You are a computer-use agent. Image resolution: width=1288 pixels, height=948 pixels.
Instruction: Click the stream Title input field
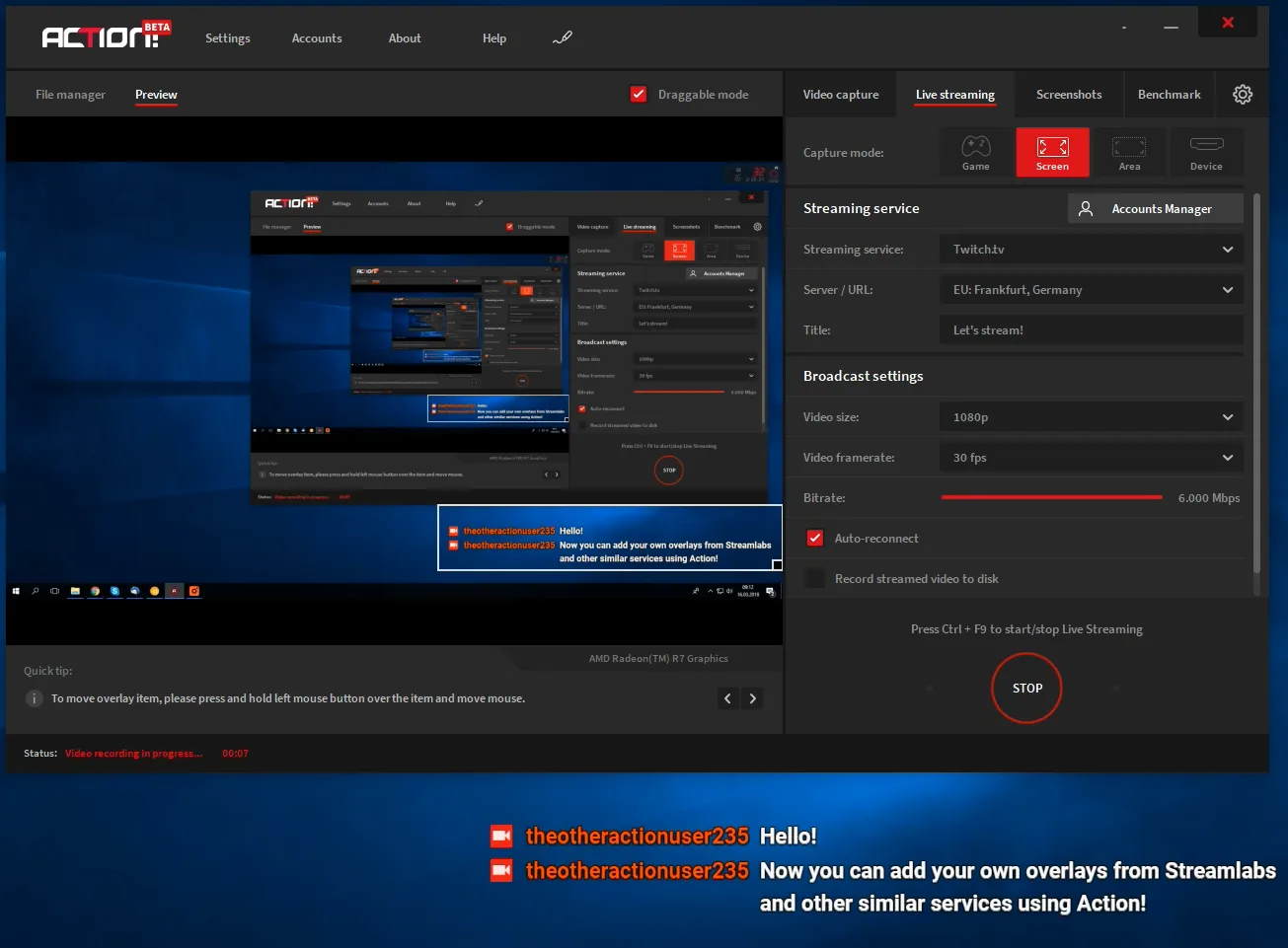(x=1092, y=330)
